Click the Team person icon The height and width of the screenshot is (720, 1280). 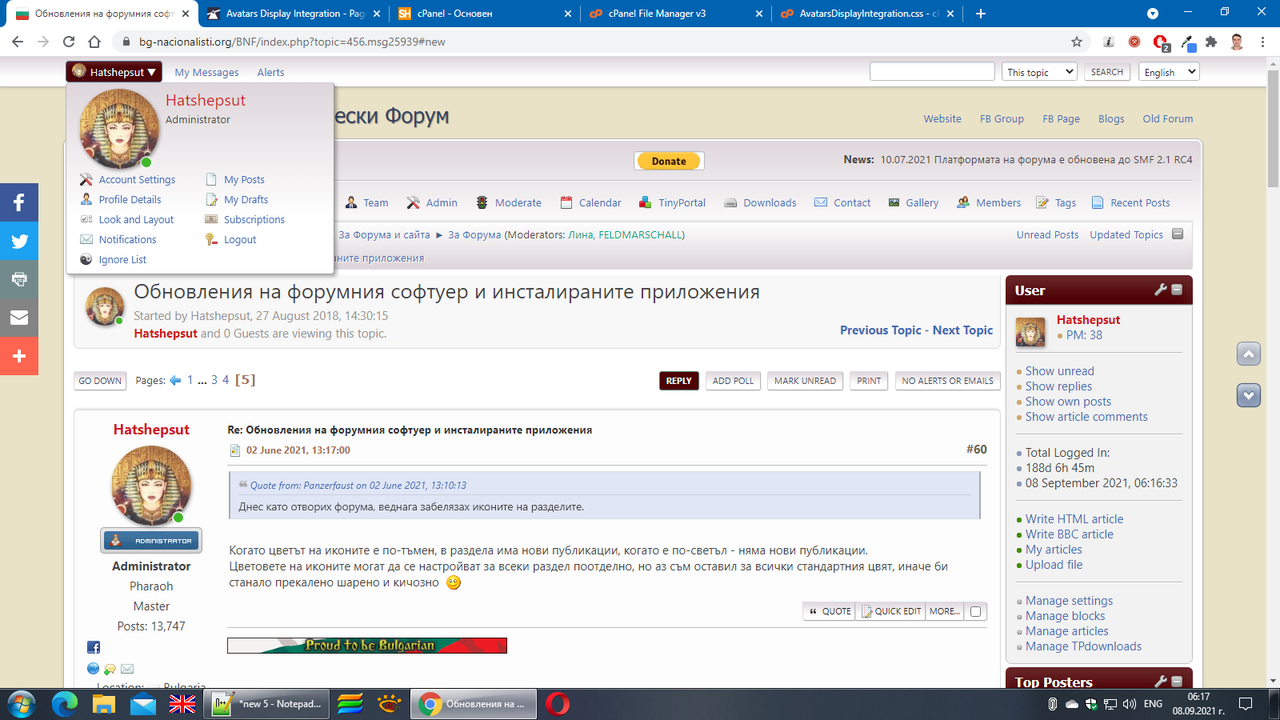click(x=351, y=203)
